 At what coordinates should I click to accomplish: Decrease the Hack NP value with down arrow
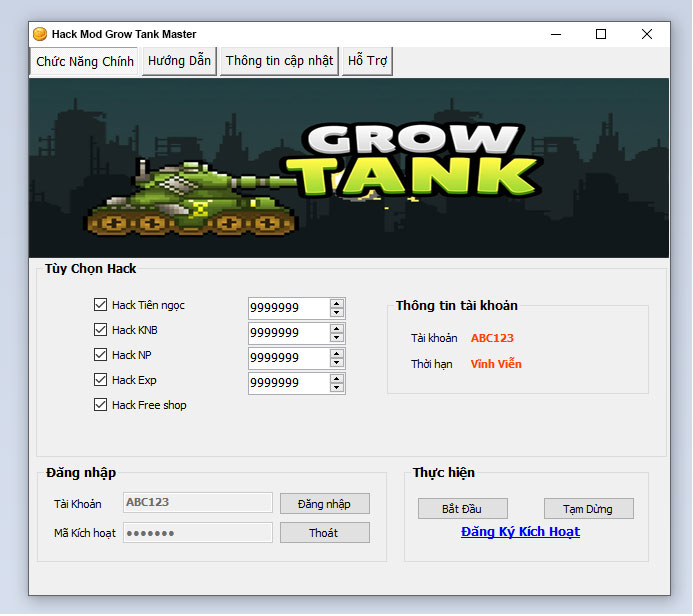[x=337, y=363]
